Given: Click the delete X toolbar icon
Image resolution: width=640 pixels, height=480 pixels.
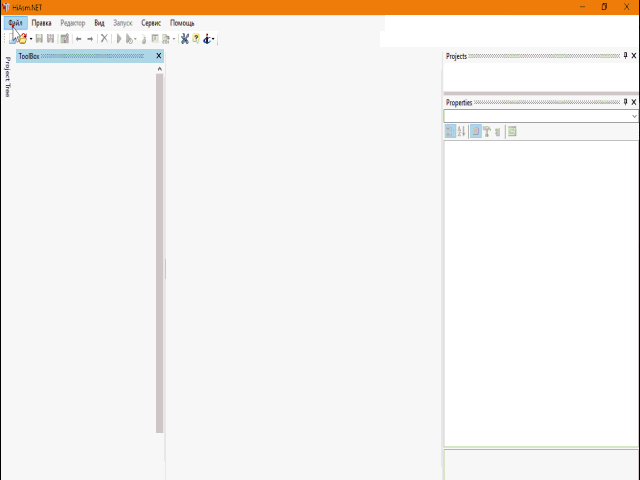Looking at the screenshot, I should tap(104, 39).
